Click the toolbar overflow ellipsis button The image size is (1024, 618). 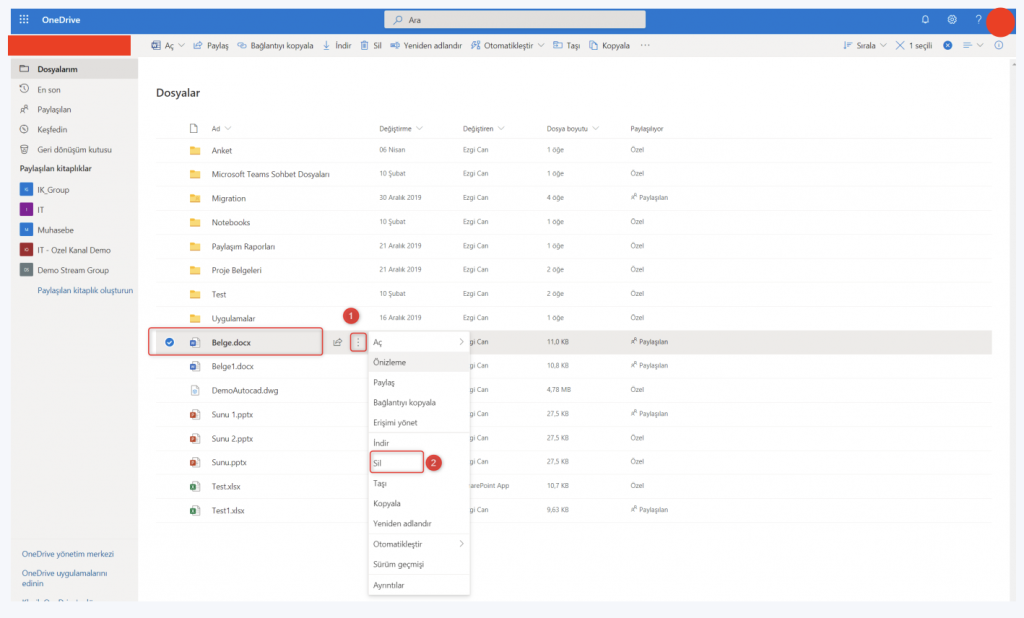tap(645, 45)
